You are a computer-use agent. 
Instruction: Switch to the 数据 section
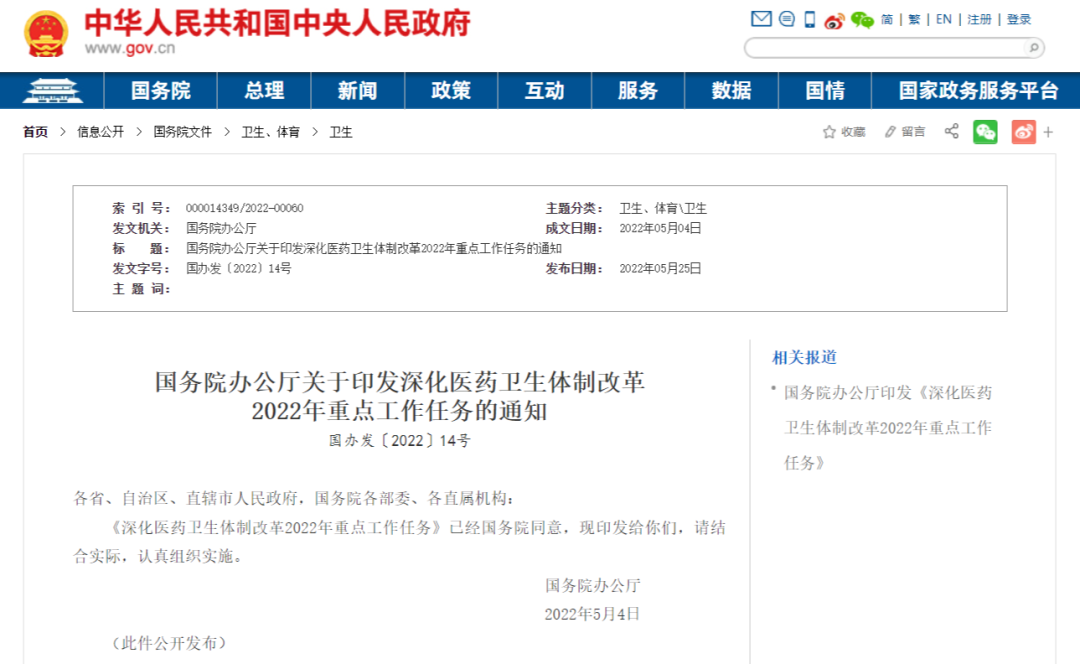pos(730,91)
